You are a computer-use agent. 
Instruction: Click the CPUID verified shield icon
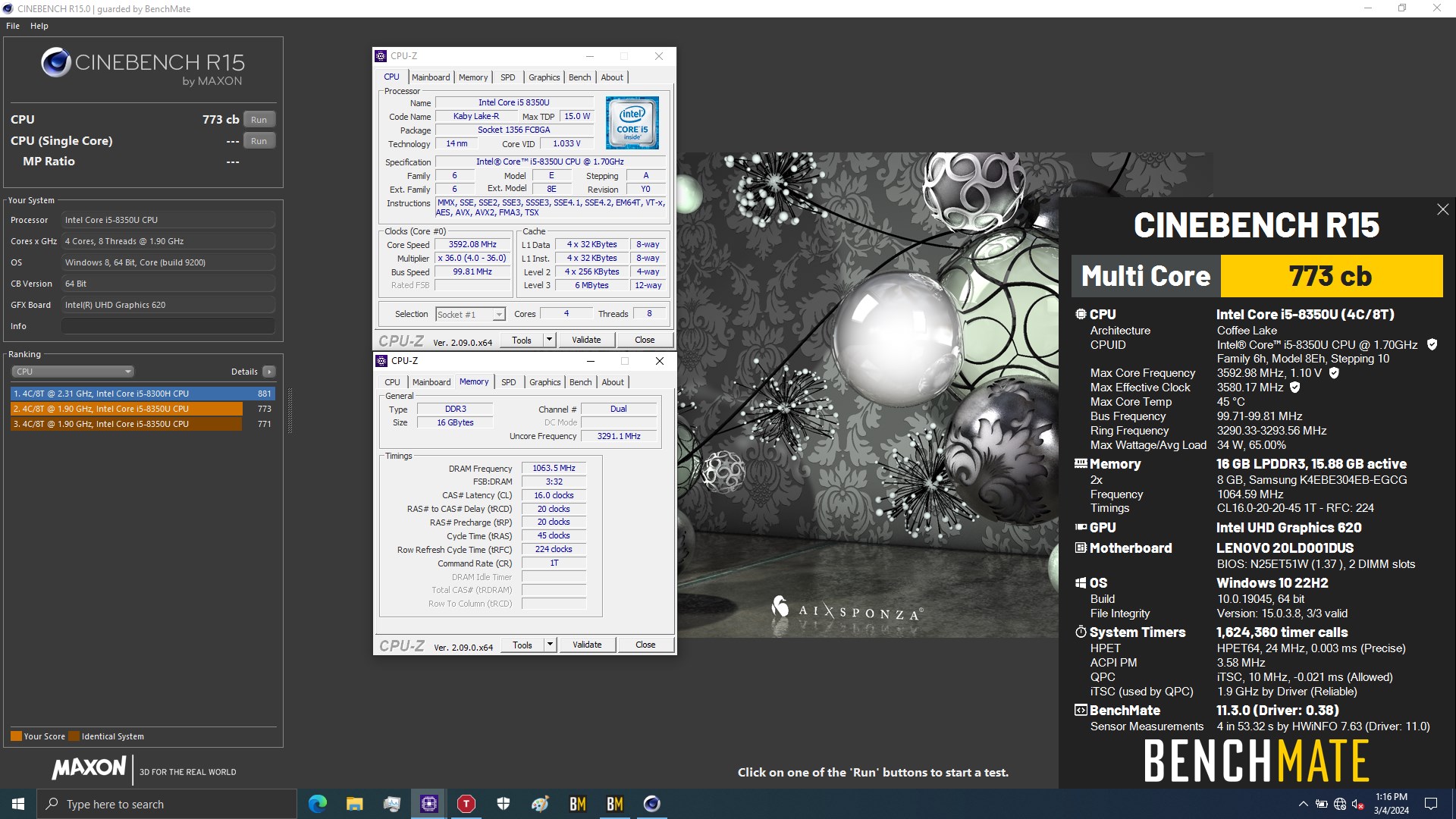click(x=1432, y=344)
